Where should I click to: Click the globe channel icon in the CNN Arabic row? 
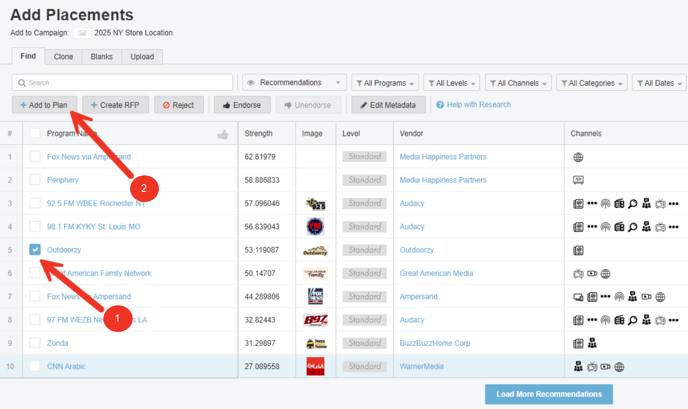[x=619, y=367]
